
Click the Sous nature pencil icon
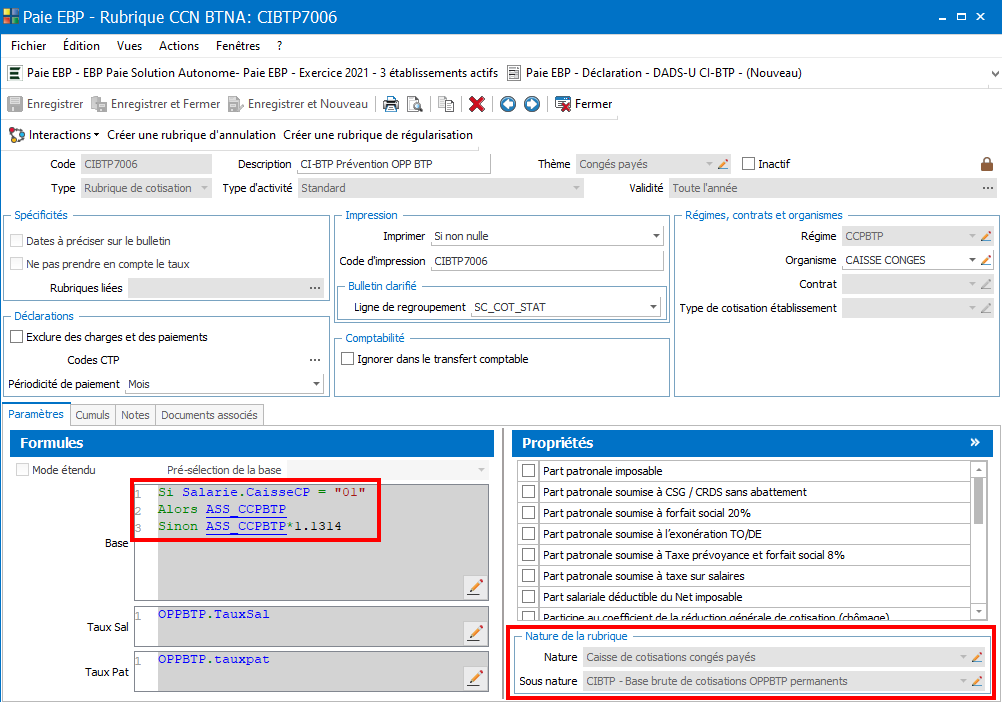[976, 682]
